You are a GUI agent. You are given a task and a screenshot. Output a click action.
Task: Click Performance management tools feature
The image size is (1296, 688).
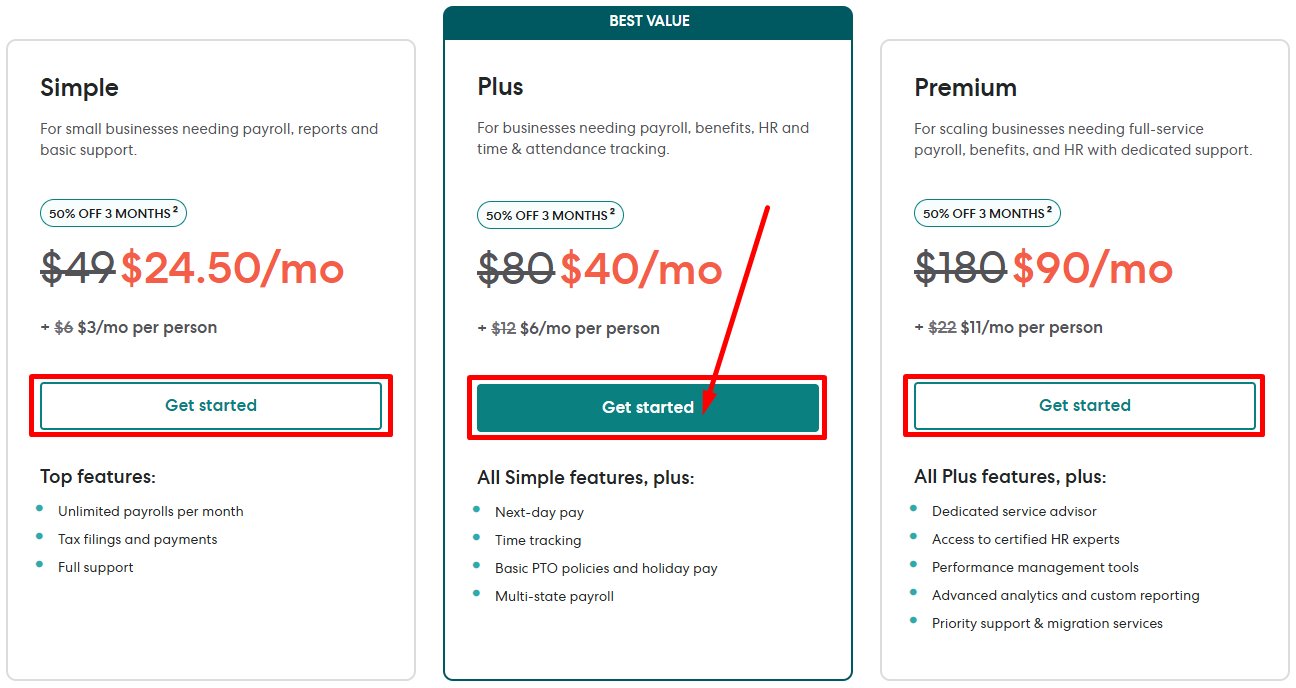(x=1035, y=568)
